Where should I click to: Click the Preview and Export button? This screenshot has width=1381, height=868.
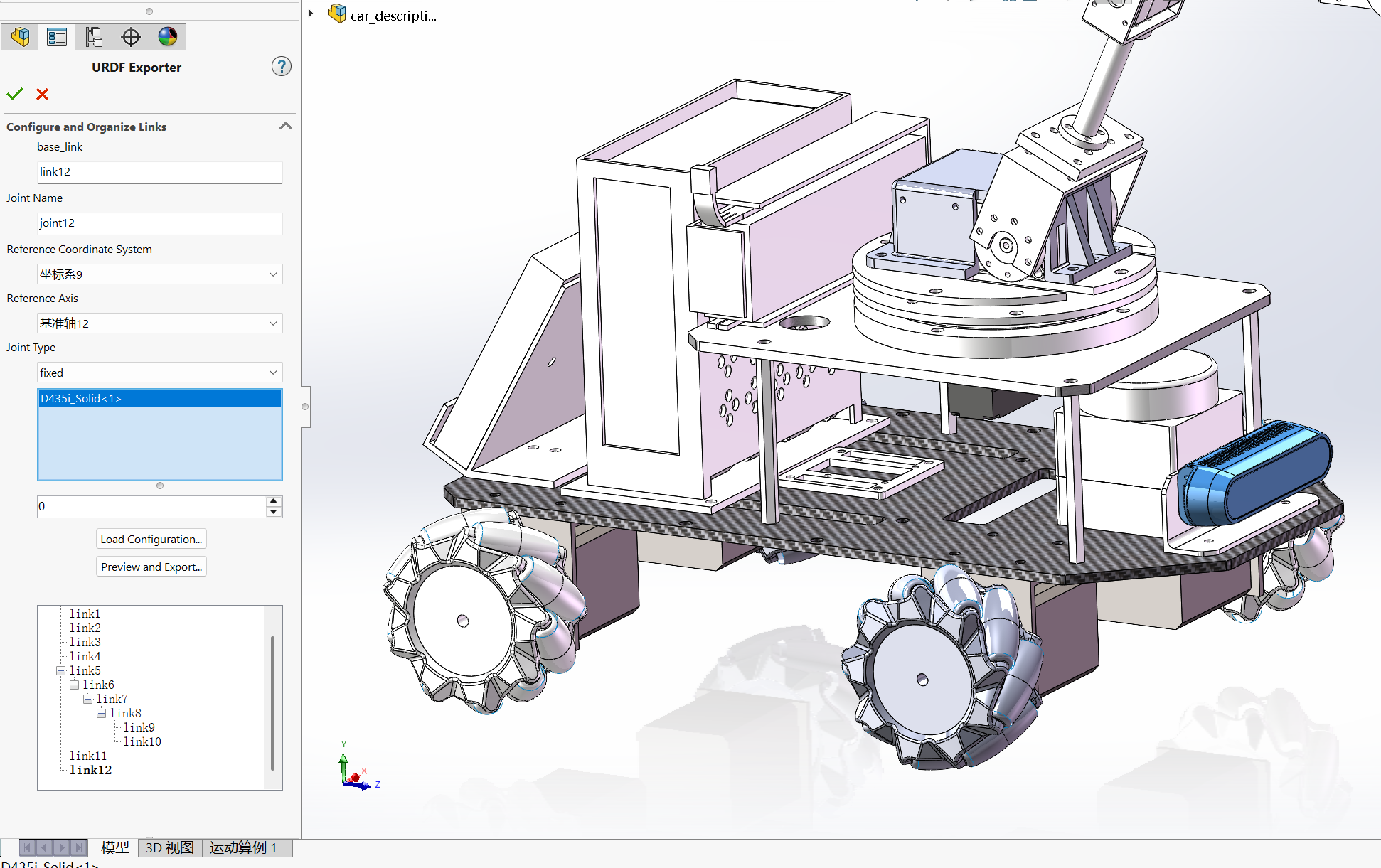(x=151, y=566)
